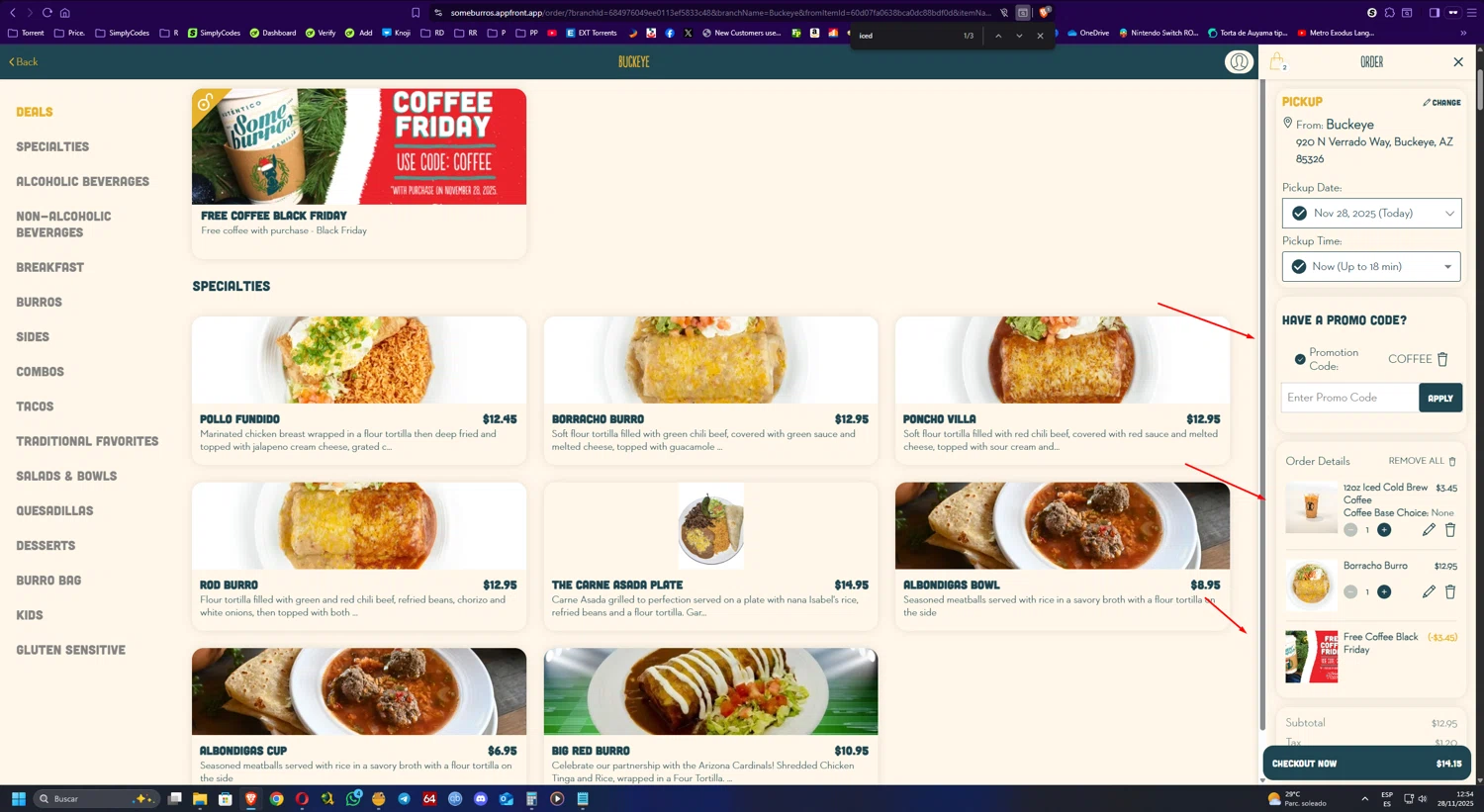The width and height of the screenshot is (1484, 812).
Task: Click the shopping bag cart icon
Action: (x=1277, y=61)
